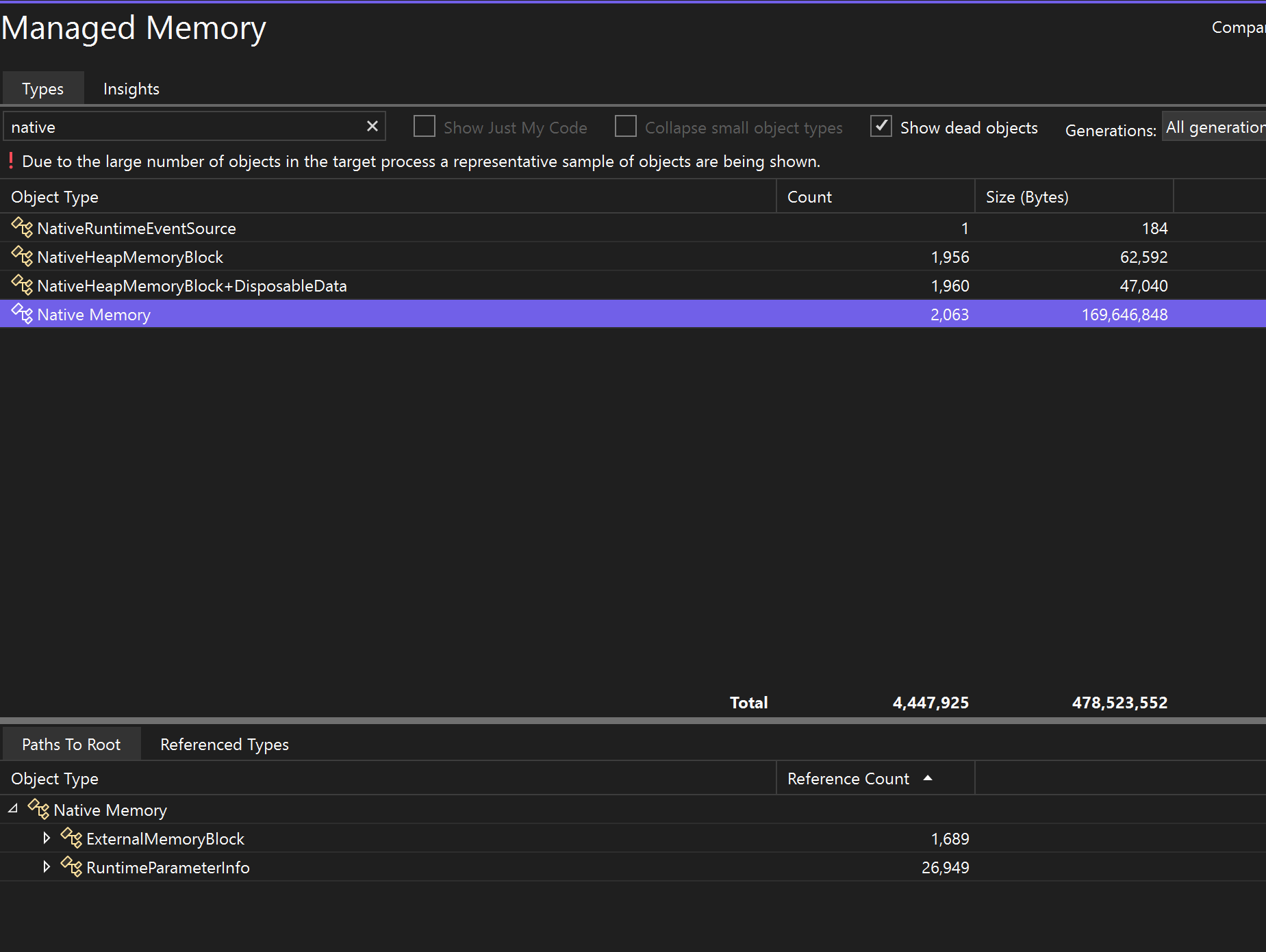Enable Collapse small object types

(626, 127)
